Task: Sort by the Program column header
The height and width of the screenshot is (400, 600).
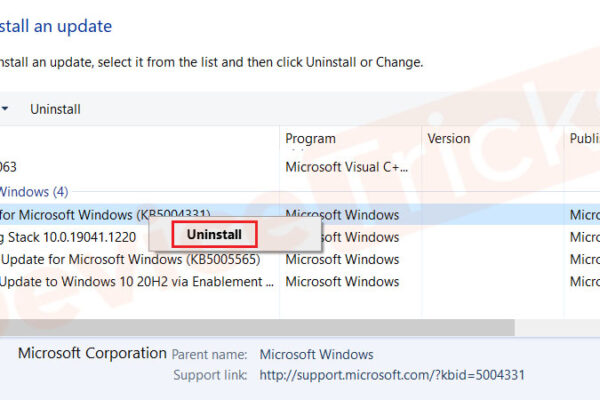Action: 310,139
